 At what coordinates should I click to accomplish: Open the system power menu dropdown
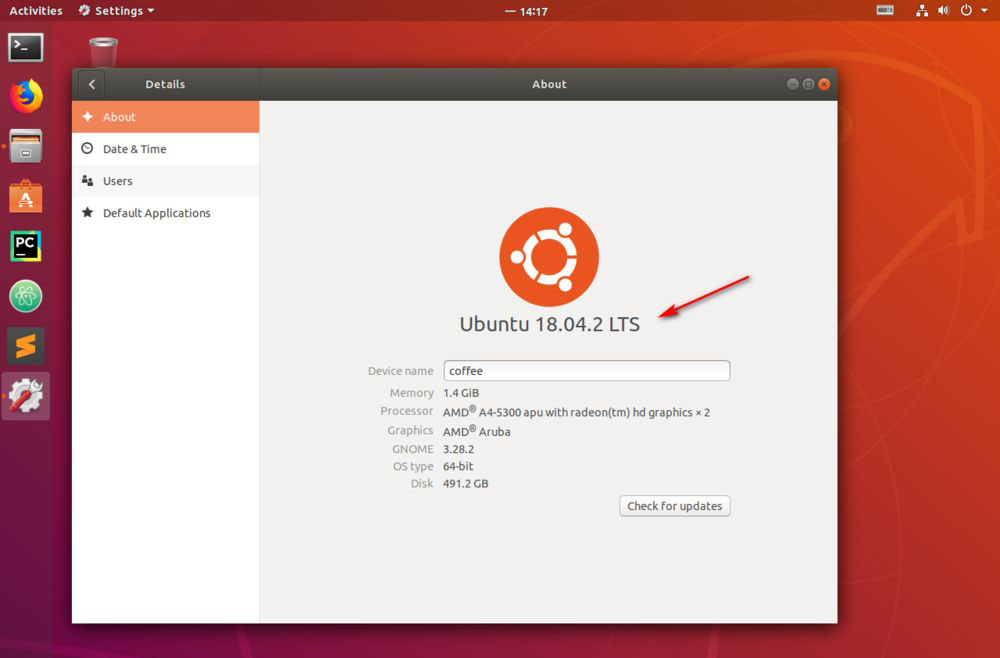tap(970, 11)
